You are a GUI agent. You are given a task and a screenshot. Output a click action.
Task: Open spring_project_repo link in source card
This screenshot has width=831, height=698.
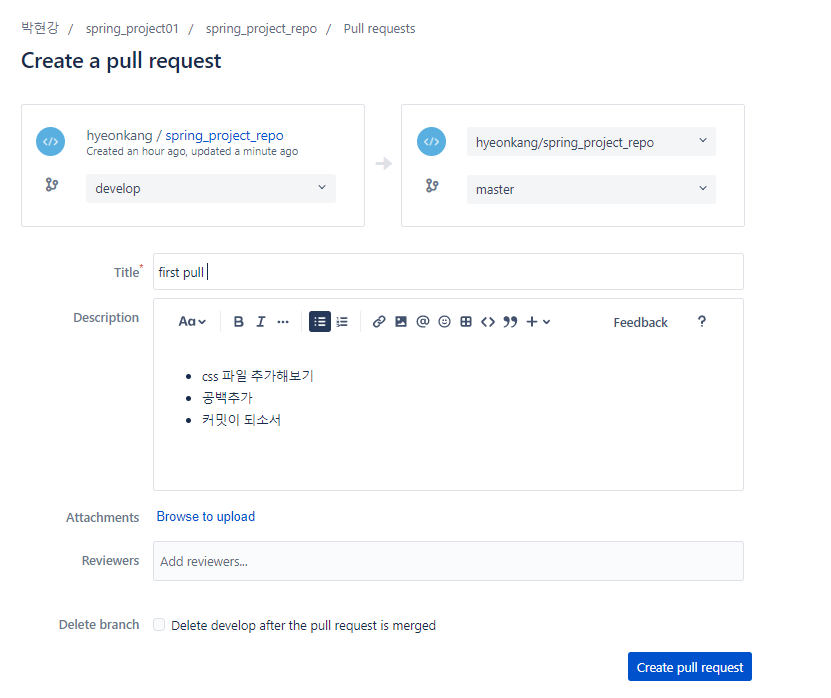(224, 136)
